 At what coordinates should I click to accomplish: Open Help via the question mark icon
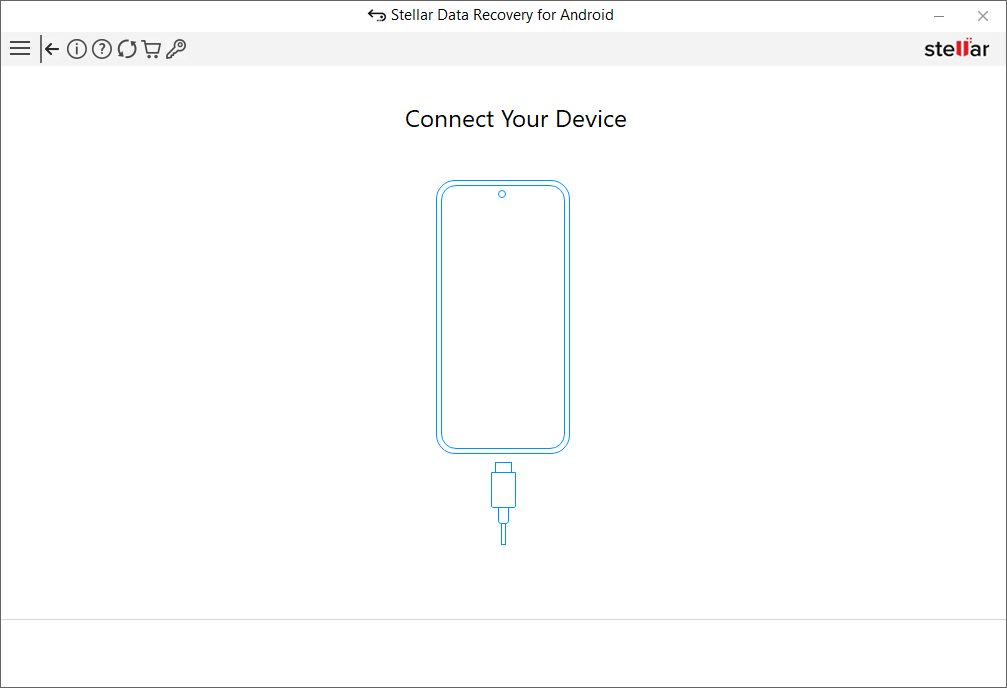101,49
